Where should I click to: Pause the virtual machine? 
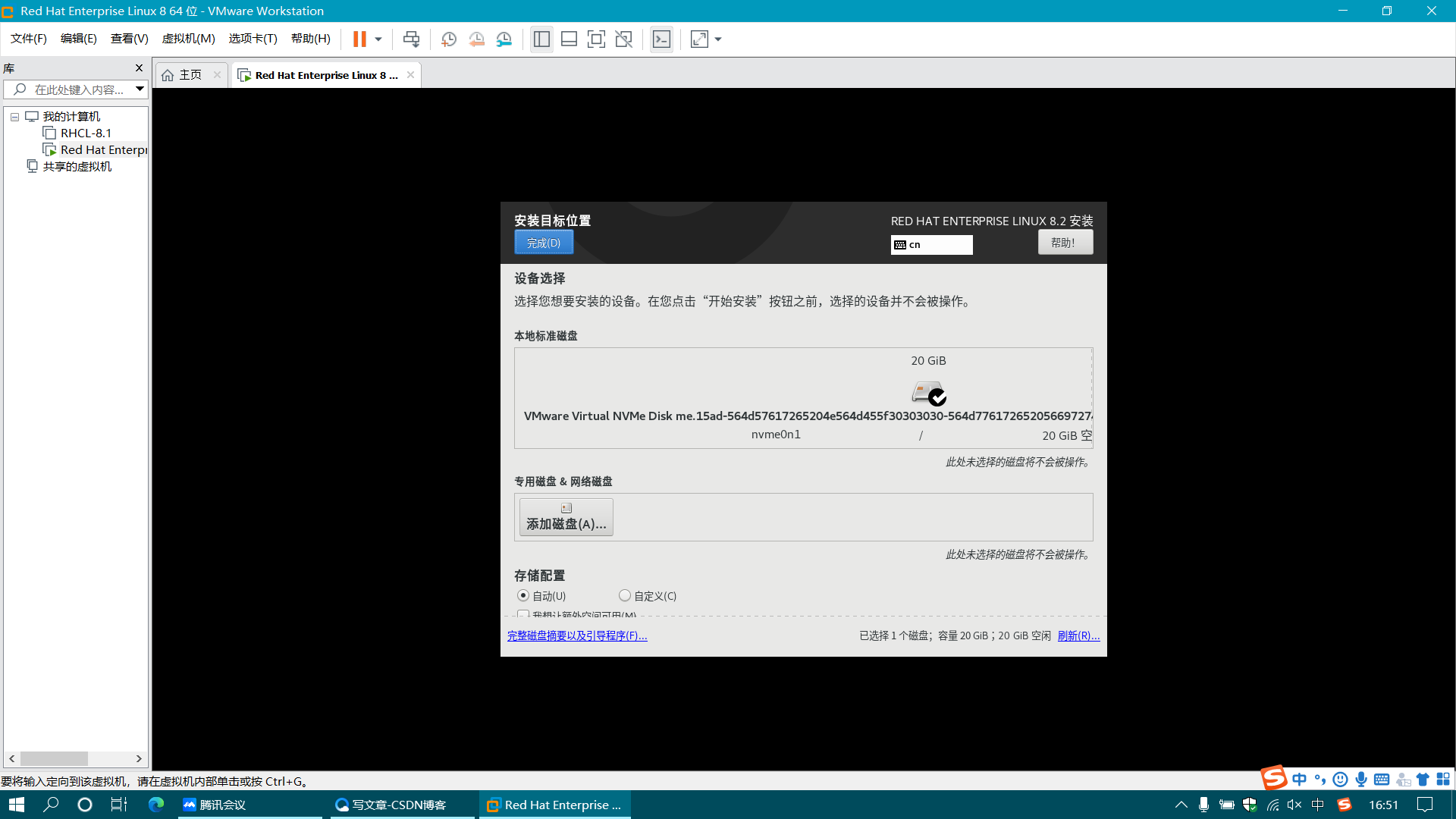(x=359, y=39)
